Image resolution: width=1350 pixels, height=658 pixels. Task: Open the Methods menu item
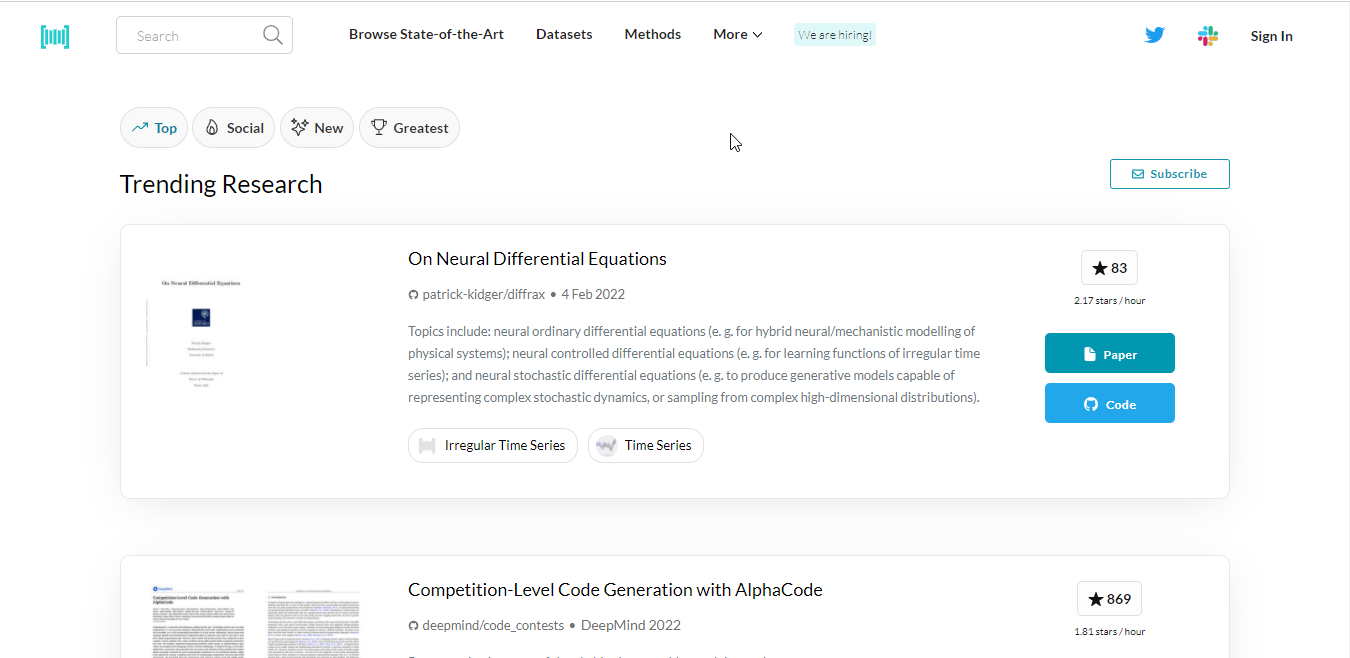point(652,33)
